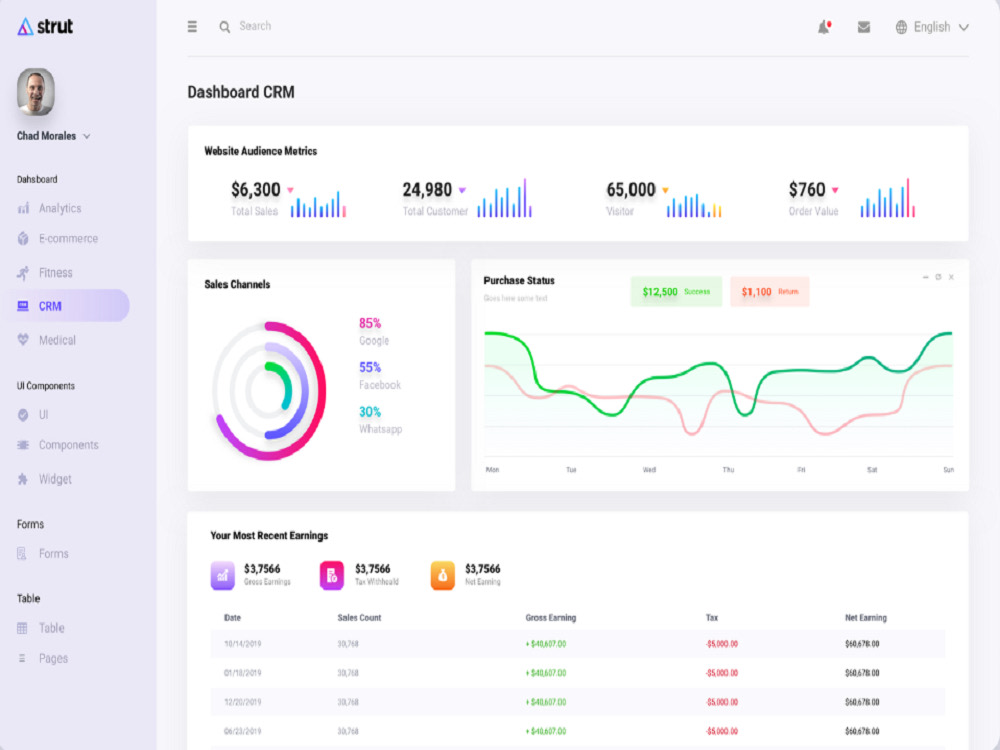This screenshot has width=1000, height=750.
Task: Click the Total Sales down arrow
Action: [290, 190]
